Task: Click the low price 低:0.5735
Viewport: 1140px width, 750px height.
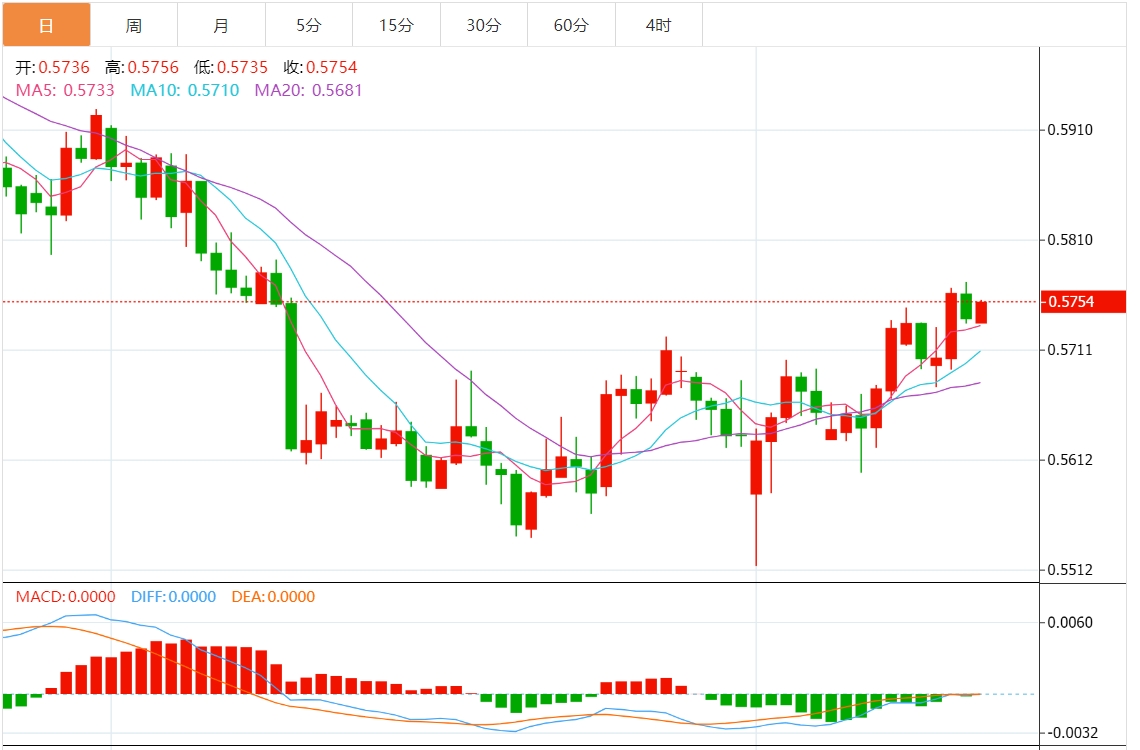Action: pyautogui.click(x=231, y=68)
